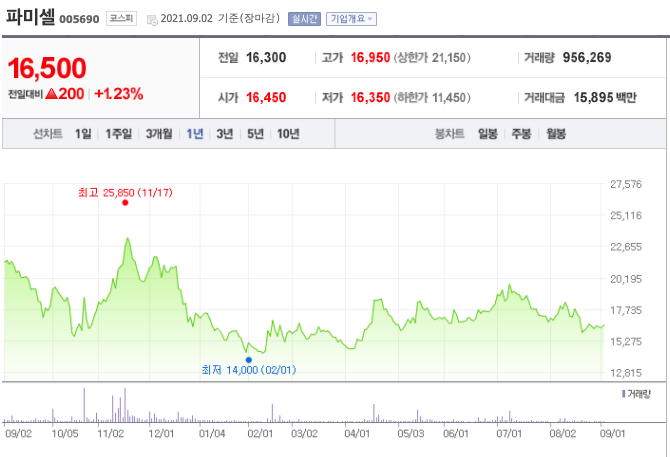Select the 1일 line chart tab
The image size is (670, 457).
(83, 134)
